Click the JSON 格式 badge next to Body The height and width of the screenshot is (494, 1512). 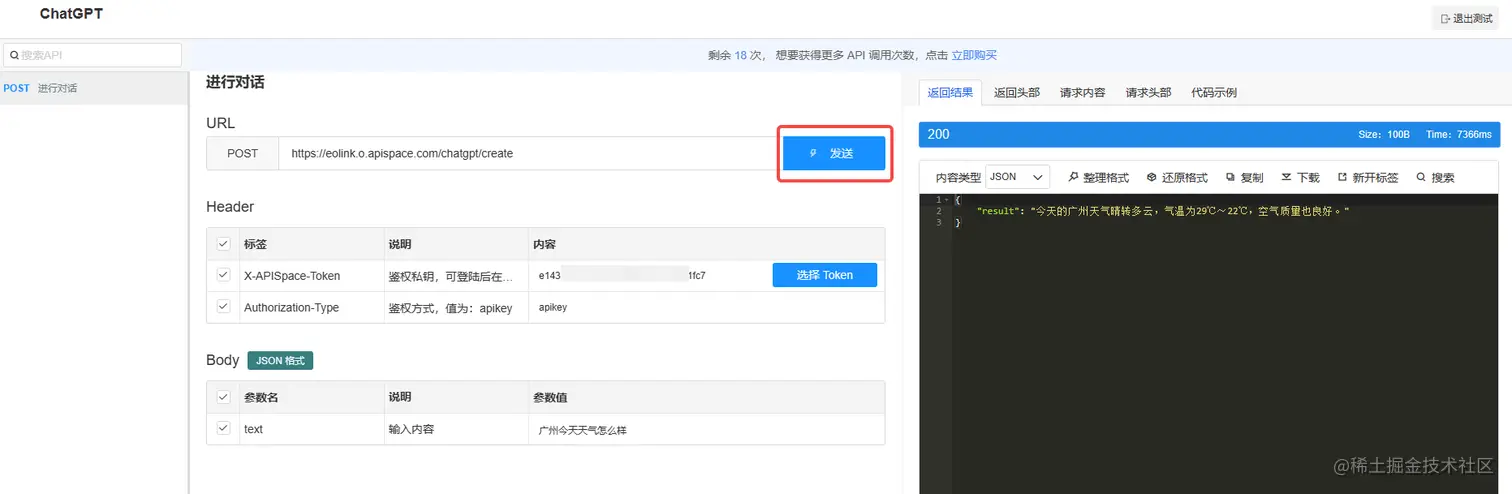point(280,360)
